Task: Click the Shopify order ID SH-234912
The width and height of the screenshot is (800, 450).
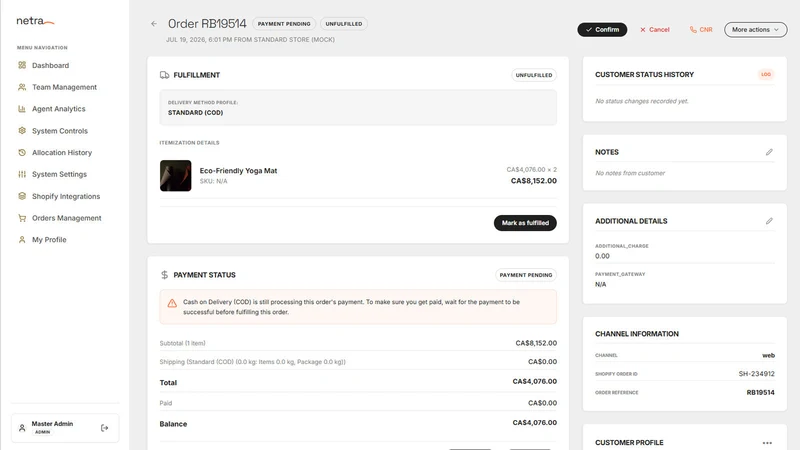Action: coord(756,374)
